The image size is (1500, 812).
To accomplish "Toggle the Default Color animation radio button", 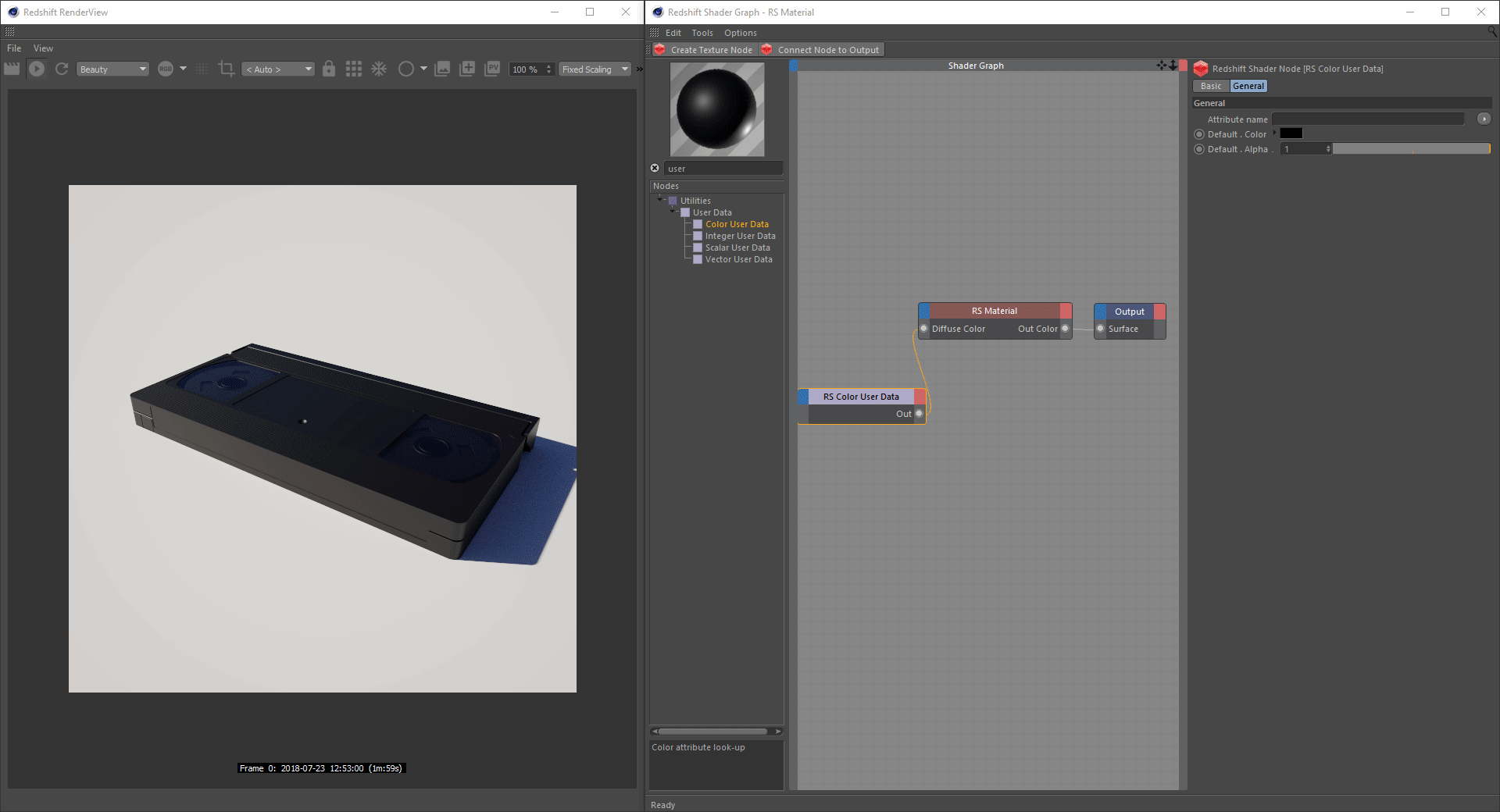I will click(1199, 134).
